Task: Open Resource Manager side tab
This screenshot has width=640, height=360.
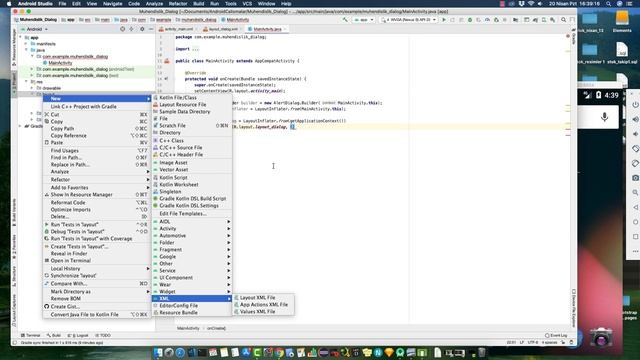Action: point(14,47)
